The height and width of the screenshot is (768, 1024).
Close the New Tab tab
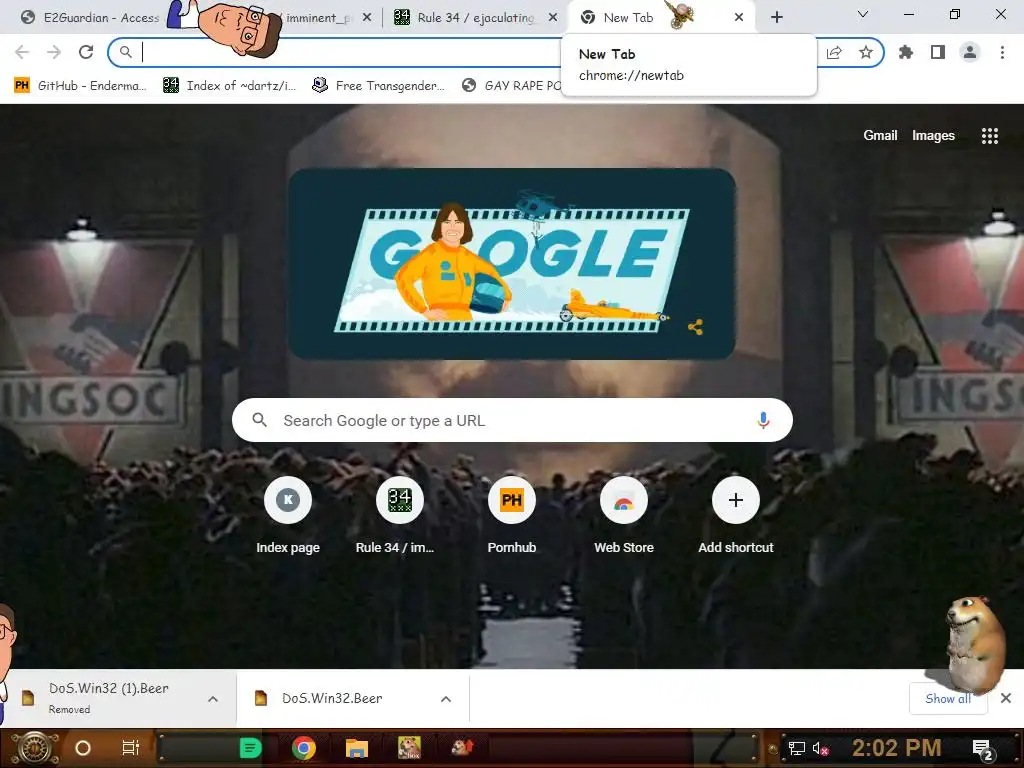[739, 18]
